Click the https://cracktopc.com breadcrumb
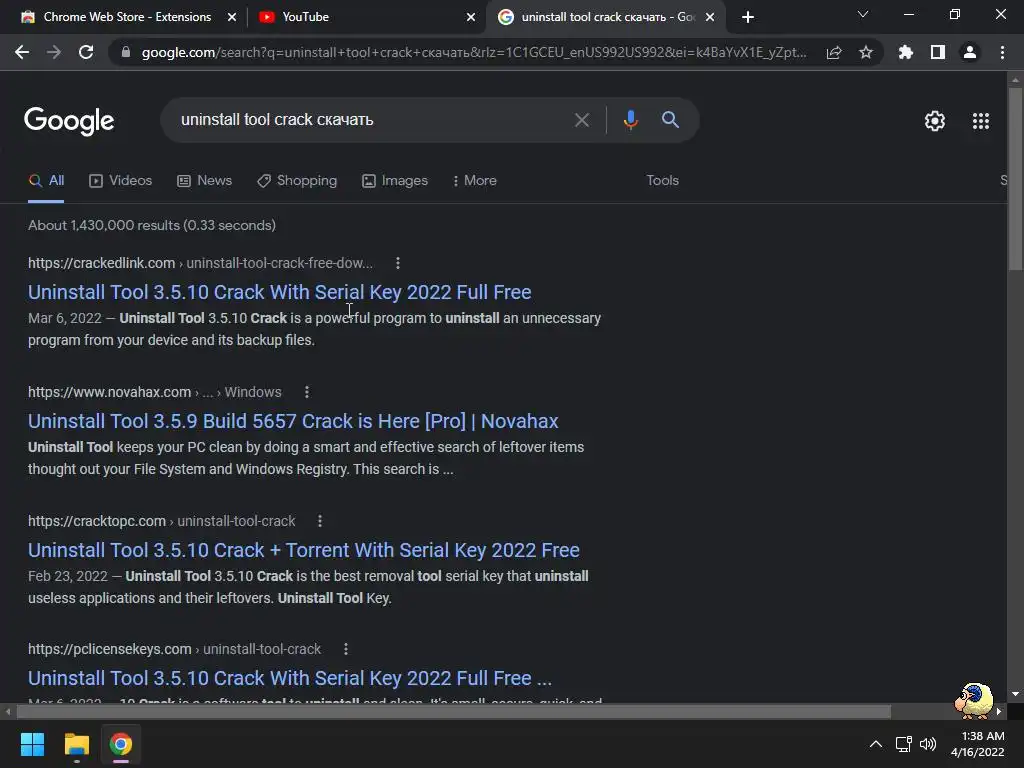Screen dimensions: 1024x768 click(x=97, y=521)
